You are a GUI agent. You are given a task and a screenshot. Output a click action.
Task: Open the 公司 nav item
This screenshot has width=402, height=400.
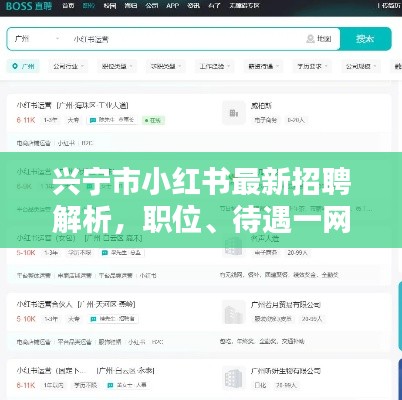pos(151,6)
